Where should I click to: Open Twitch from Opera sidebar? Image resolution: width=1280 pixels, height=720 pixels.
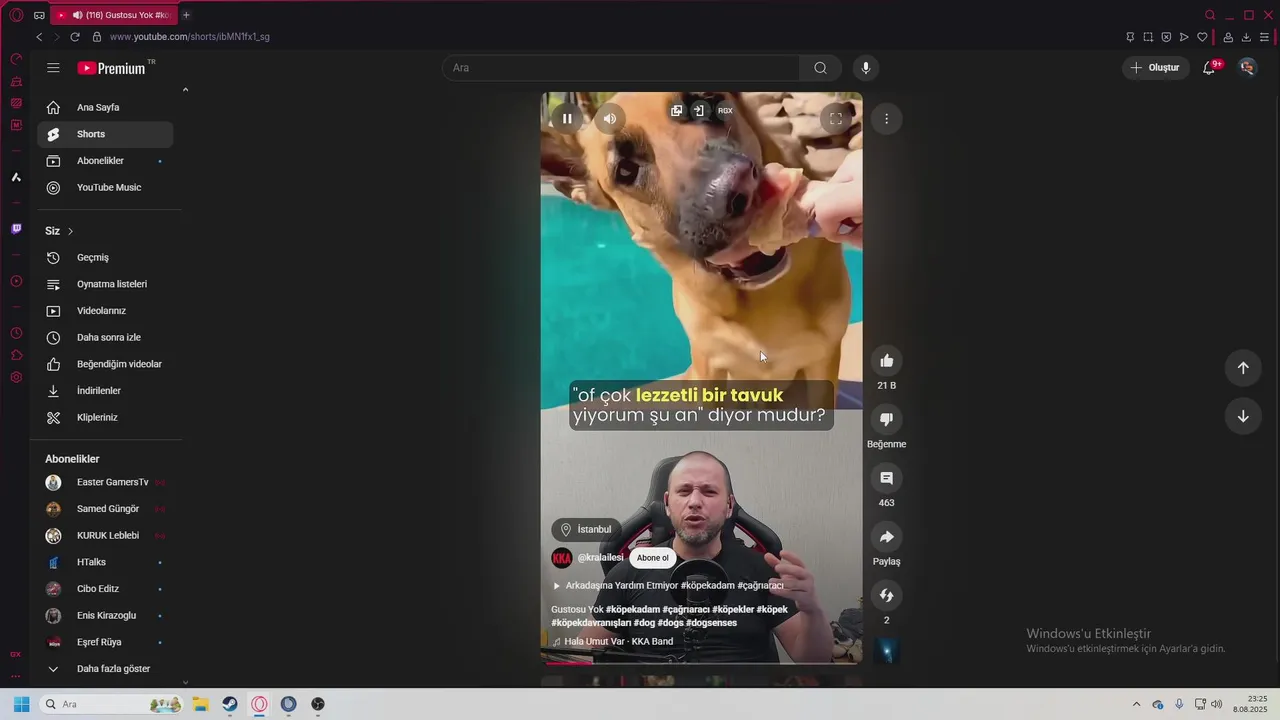click(x=16, y=229)
